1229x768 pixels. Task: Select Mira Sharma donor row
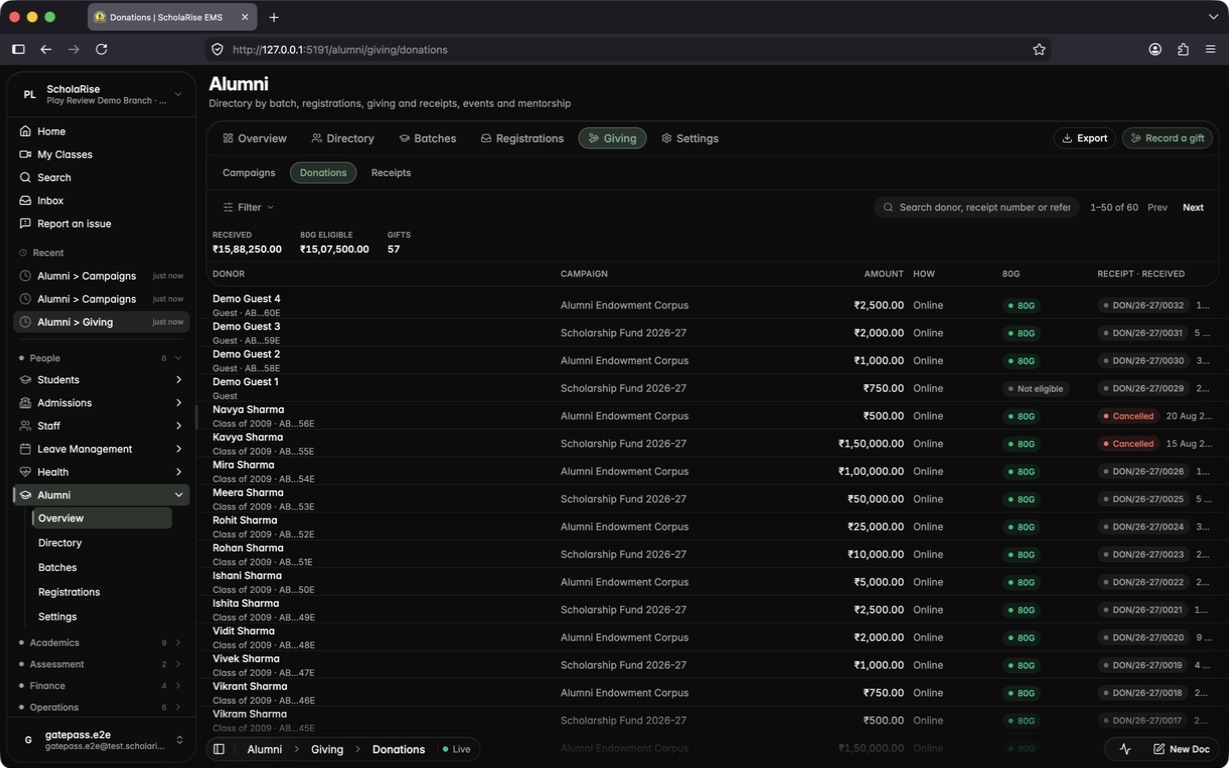tap(712, 471)
